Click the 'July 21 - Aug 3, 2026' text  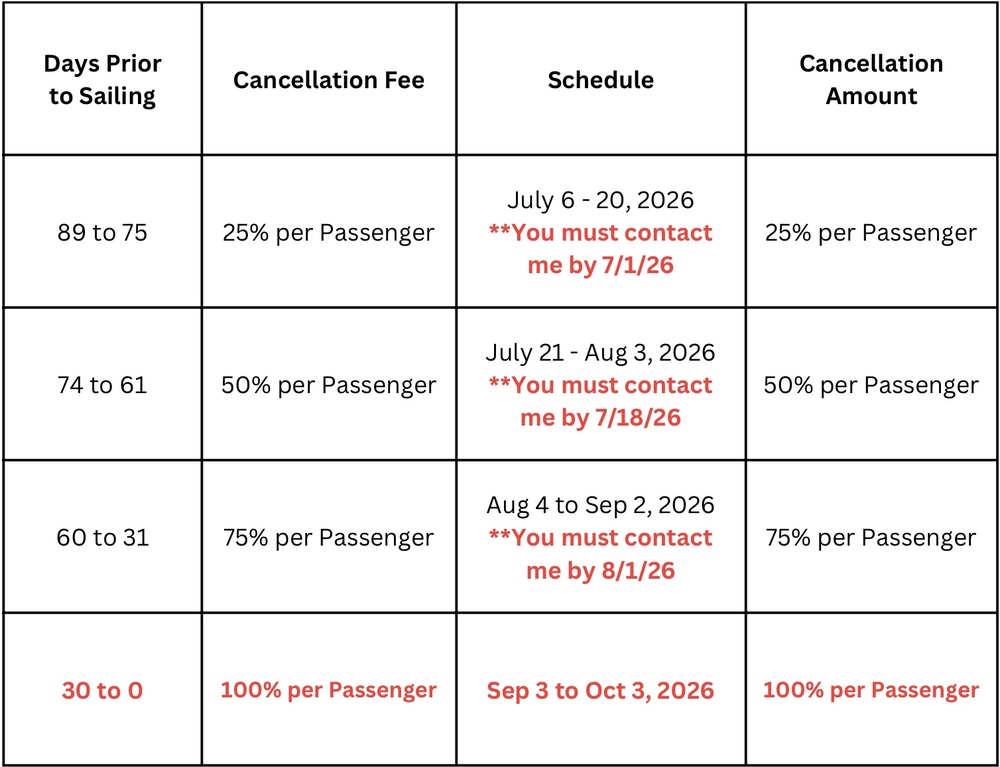coord(600,353)
